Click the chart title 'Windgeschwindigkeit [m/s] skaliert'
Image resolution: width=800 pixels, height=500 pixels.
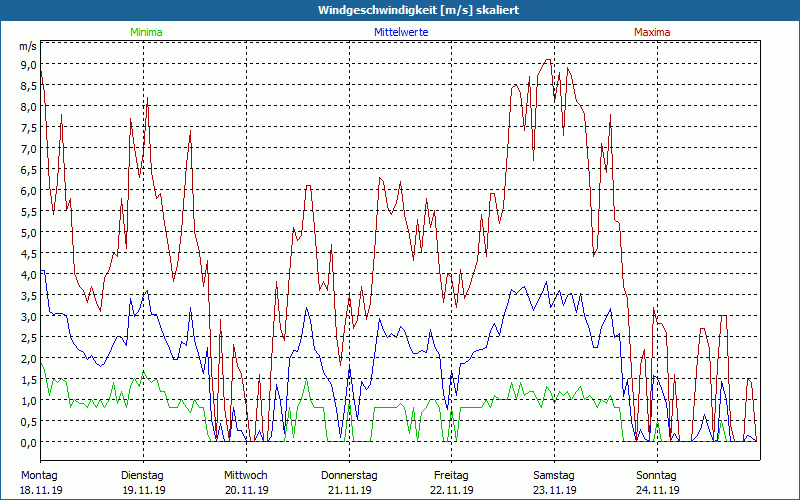coord(418,10)
